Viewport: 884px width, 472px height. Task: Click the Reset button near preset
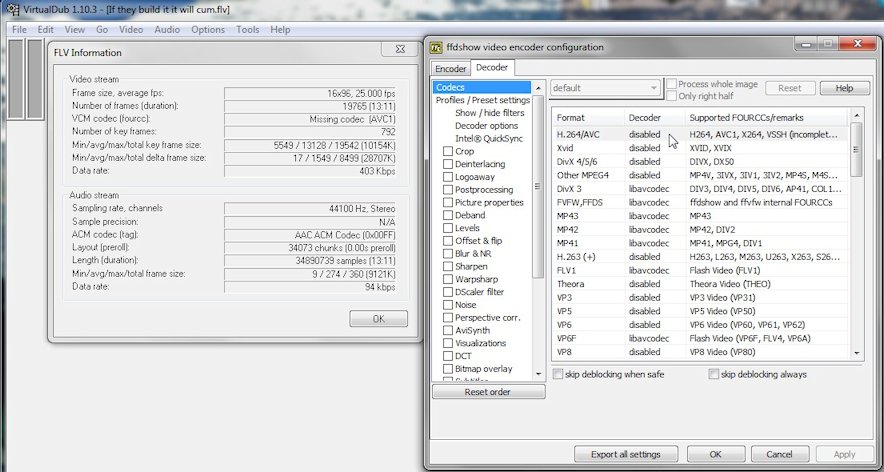tap(789, 88)
